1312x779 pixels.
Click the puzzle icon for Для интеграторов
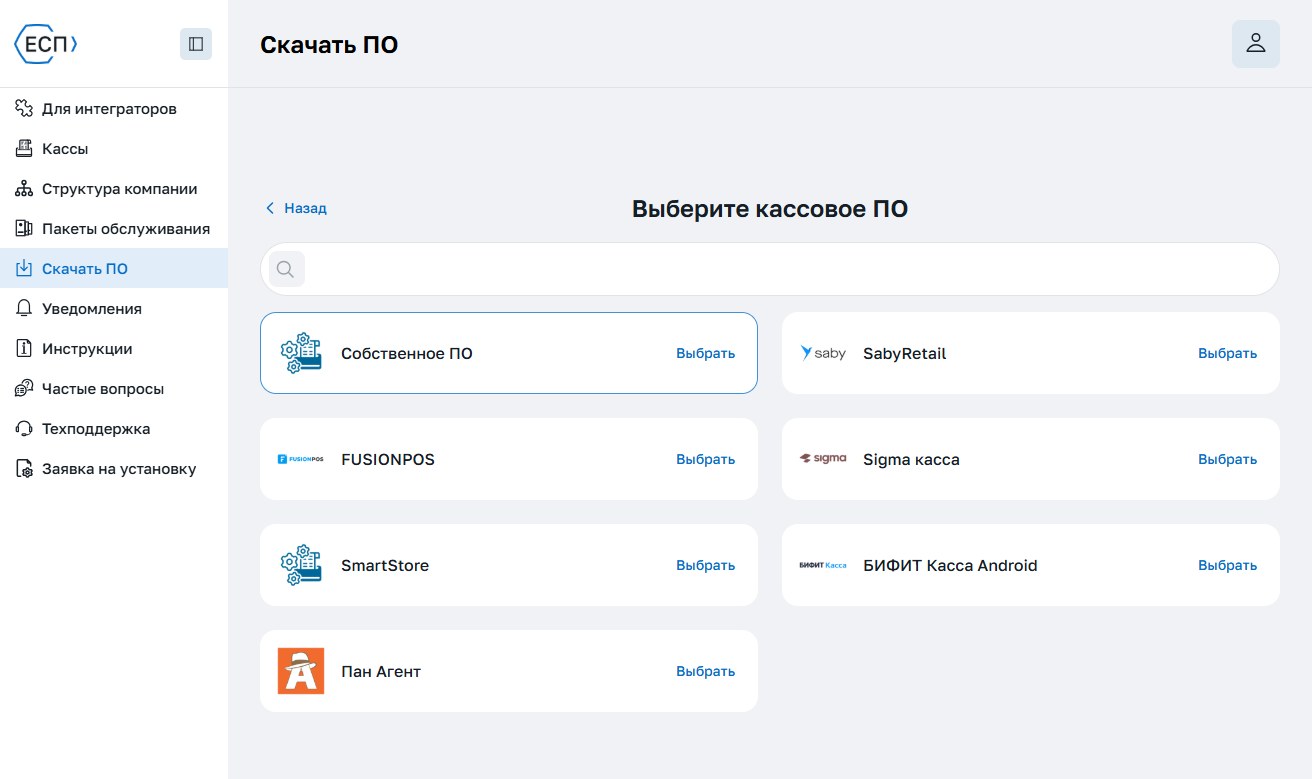coord(24,108)
